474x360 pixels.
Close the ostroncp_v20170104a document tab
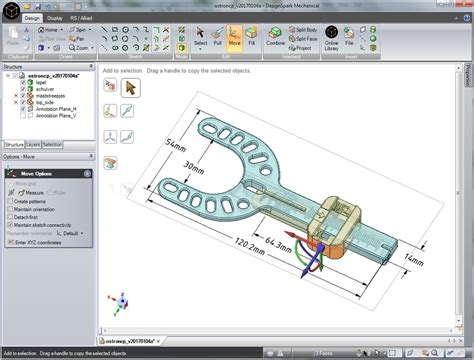point(158,341)
